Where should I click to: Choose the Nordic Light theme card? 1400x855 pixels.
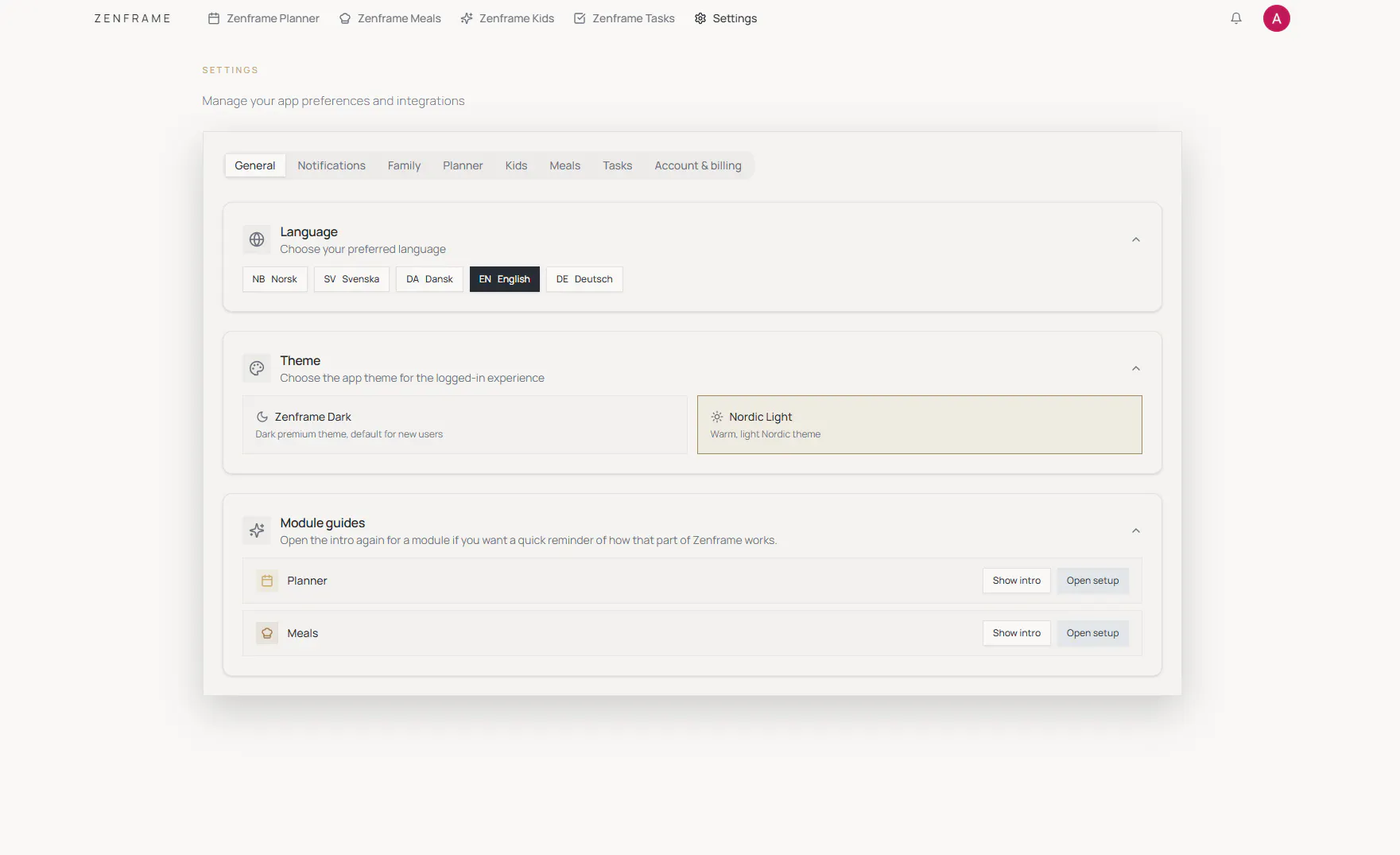click(919, 425)
